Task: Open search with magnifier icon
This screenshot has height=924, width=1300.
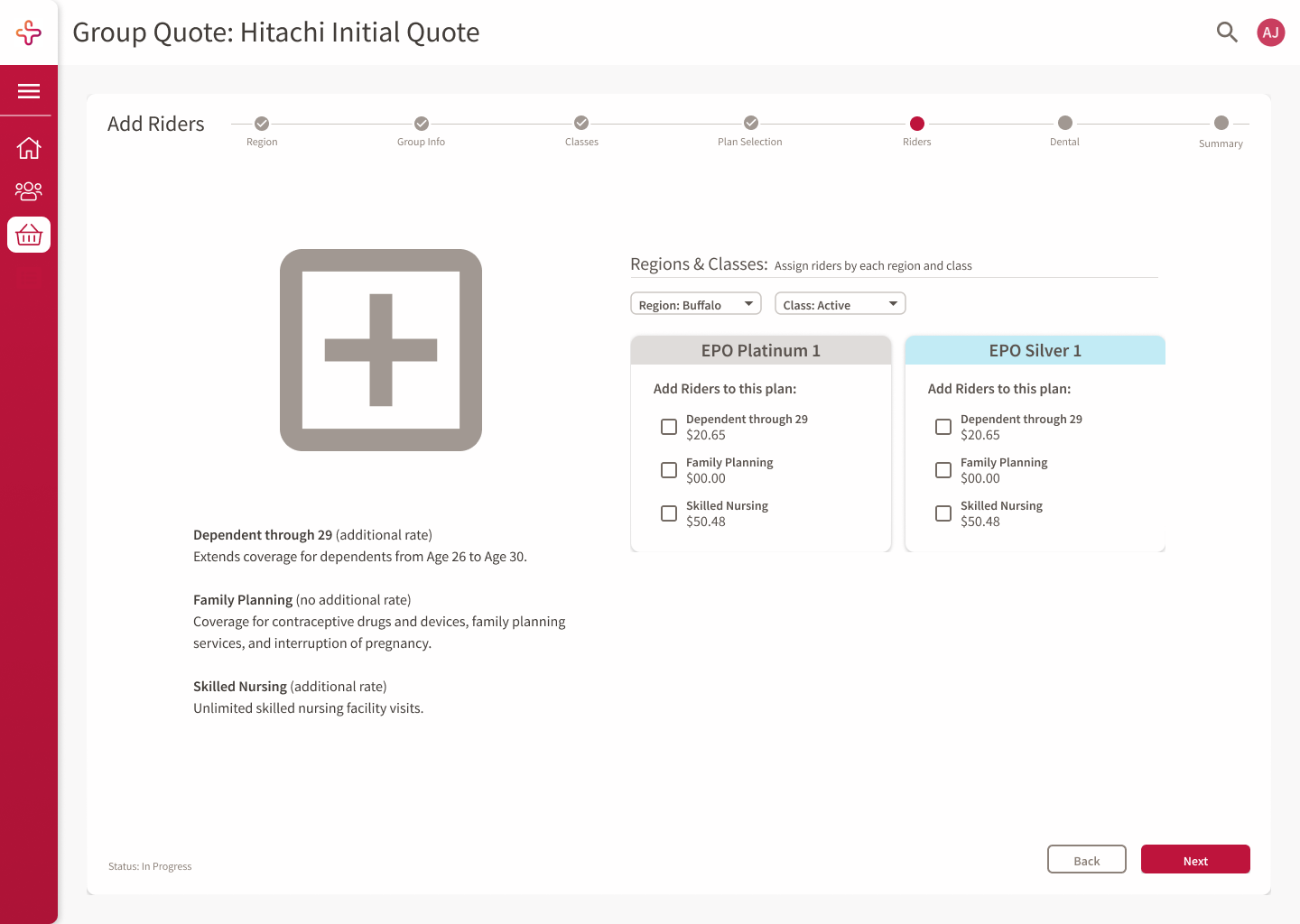Action: click(1227, 32)
